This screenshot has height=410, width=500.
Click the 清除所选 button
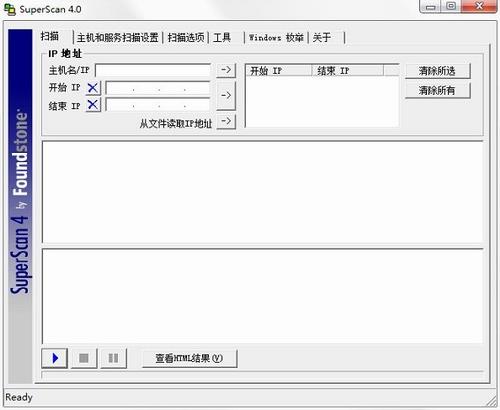tap(437, 71)
